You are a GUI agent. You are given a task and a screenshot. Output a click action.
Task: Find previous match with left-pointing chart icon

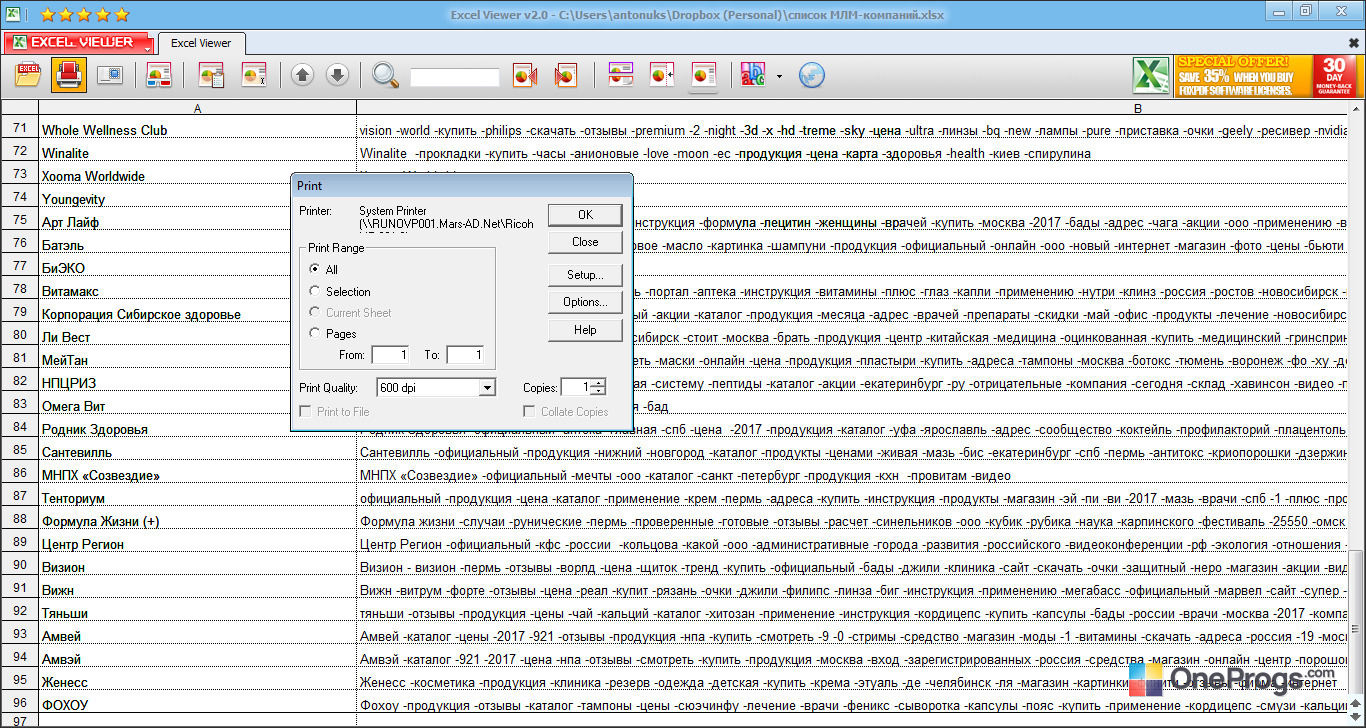[x=526, y=75]
